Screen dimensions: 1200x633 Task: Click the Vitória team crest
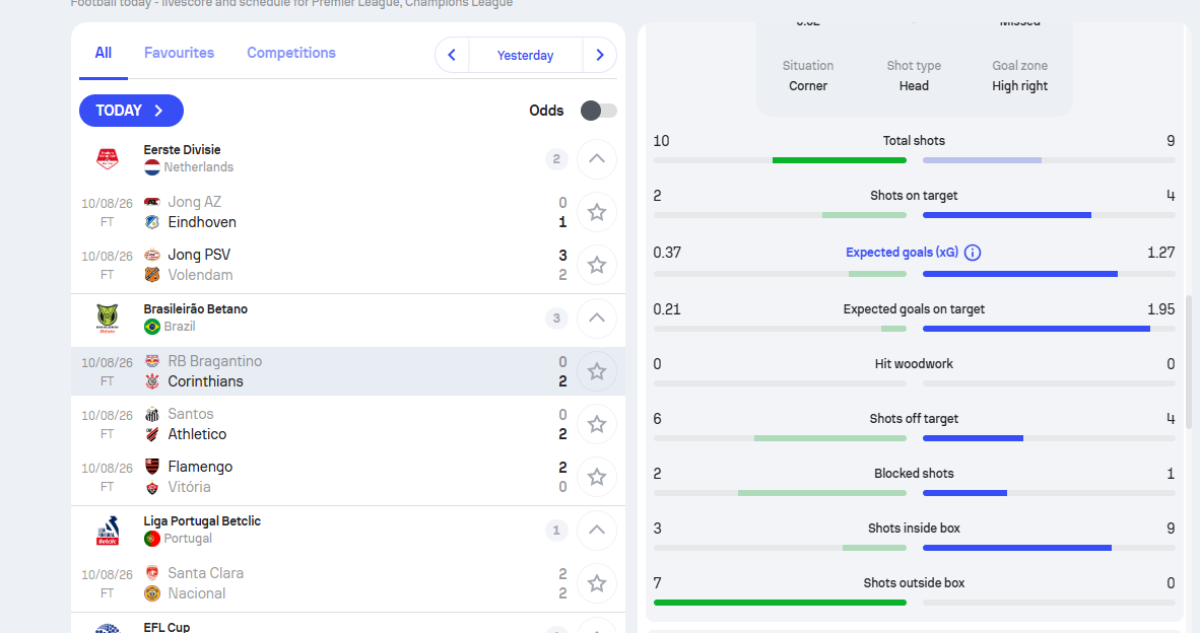[152, 487]
